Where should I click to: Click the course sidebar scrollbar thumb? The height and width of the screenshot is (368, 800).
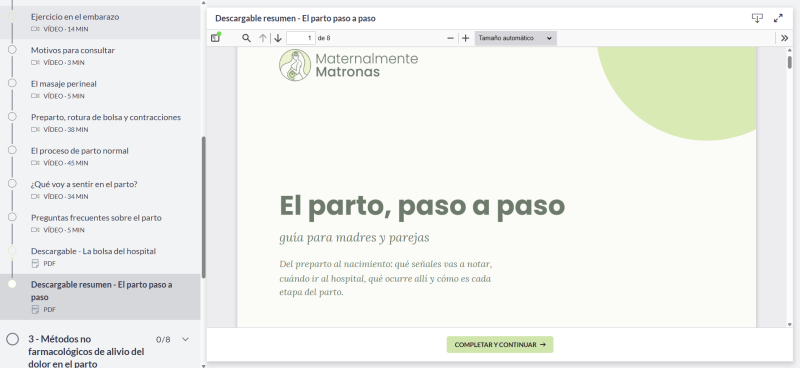204,207
